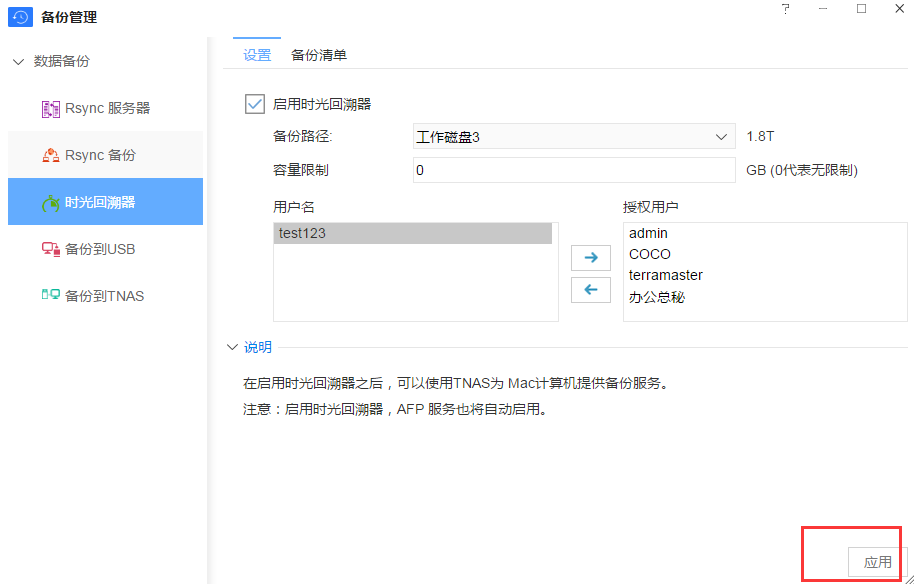This screenshot has height=584, width=914.
Task: Click the Rsync 备份 sidebar icon
Action: click(x=51, y=155)
